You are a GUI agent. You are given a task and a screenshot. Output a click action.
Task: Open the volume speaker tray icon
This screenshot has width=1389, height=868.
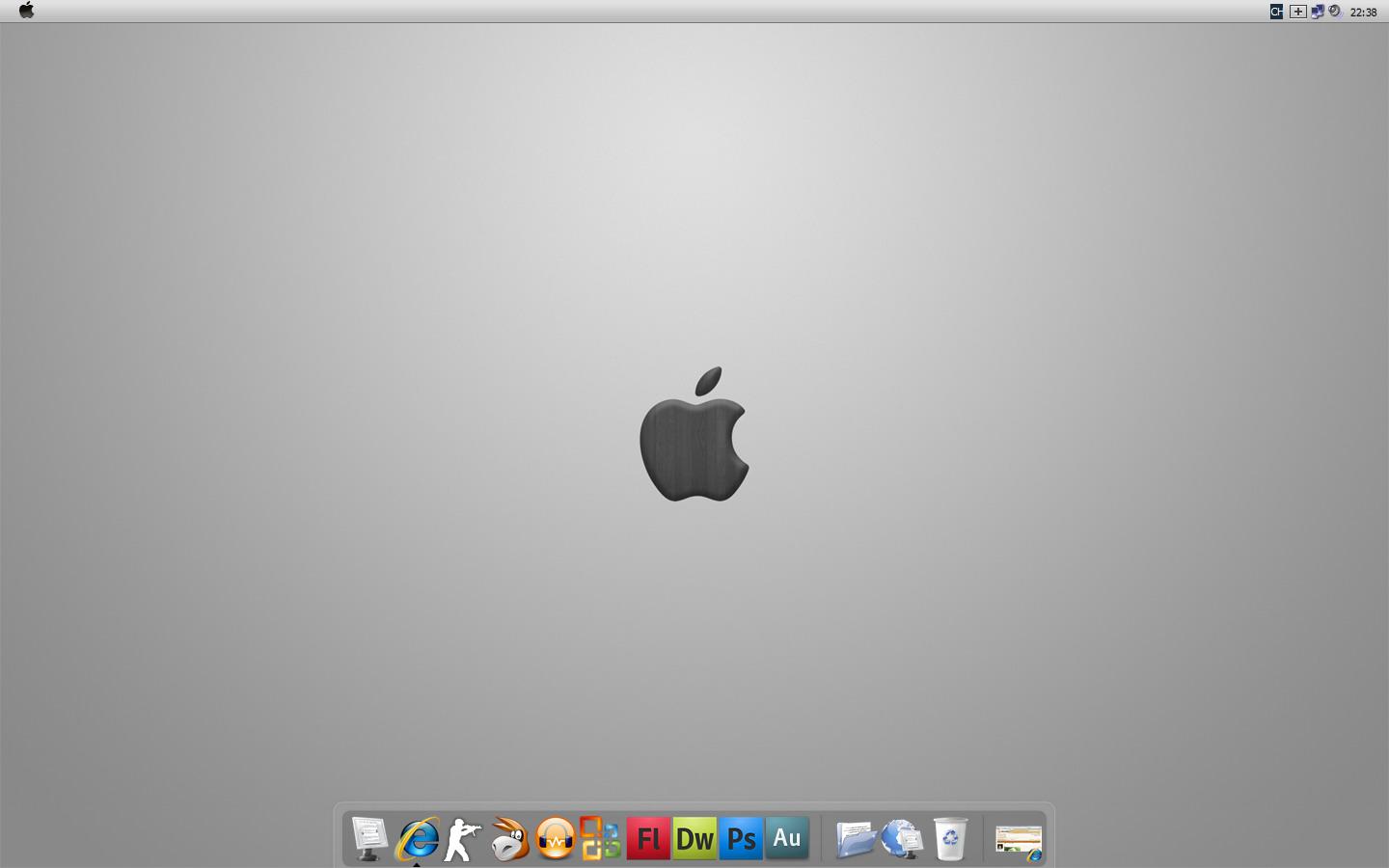[x=1335, y=12]
